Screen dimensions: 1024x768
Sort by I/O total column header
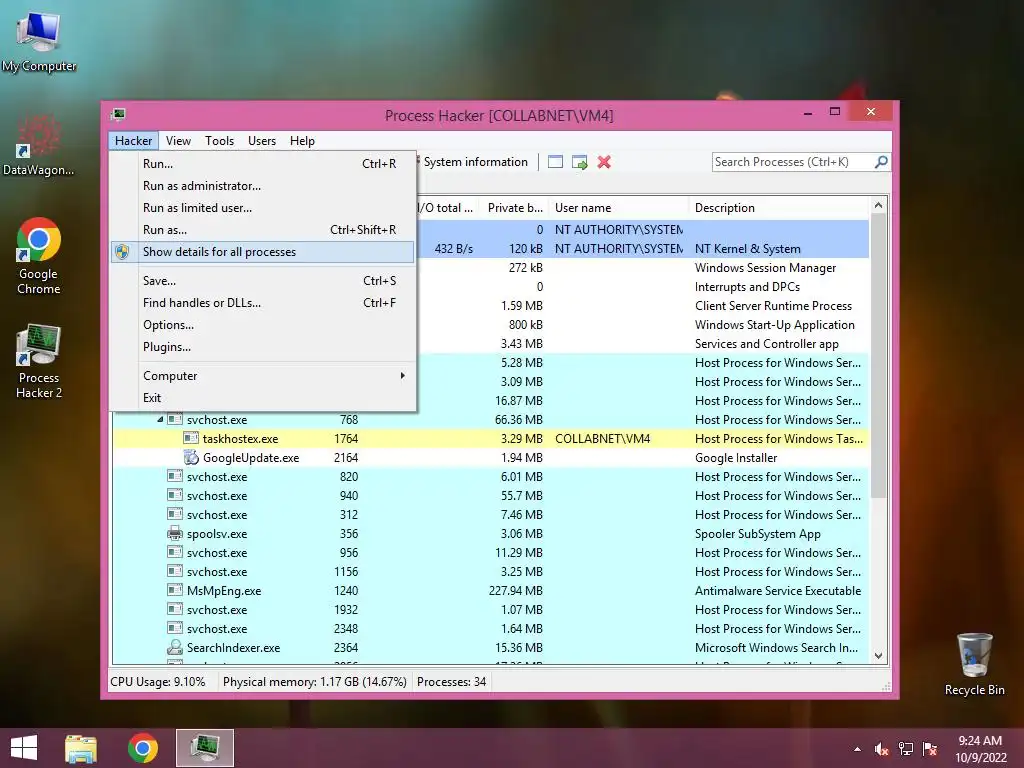click(x=446, y=208)
